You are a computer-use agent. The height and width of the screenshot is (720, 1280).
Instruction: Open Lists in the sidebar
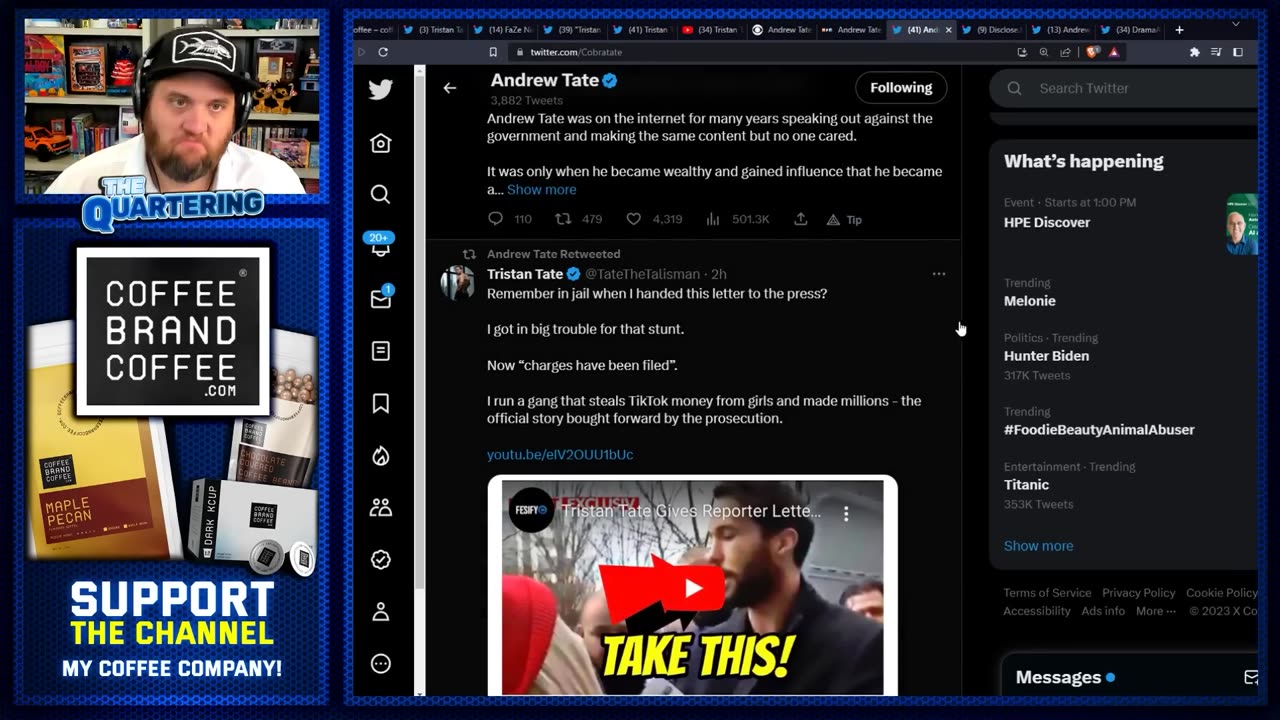pos(380,351)
